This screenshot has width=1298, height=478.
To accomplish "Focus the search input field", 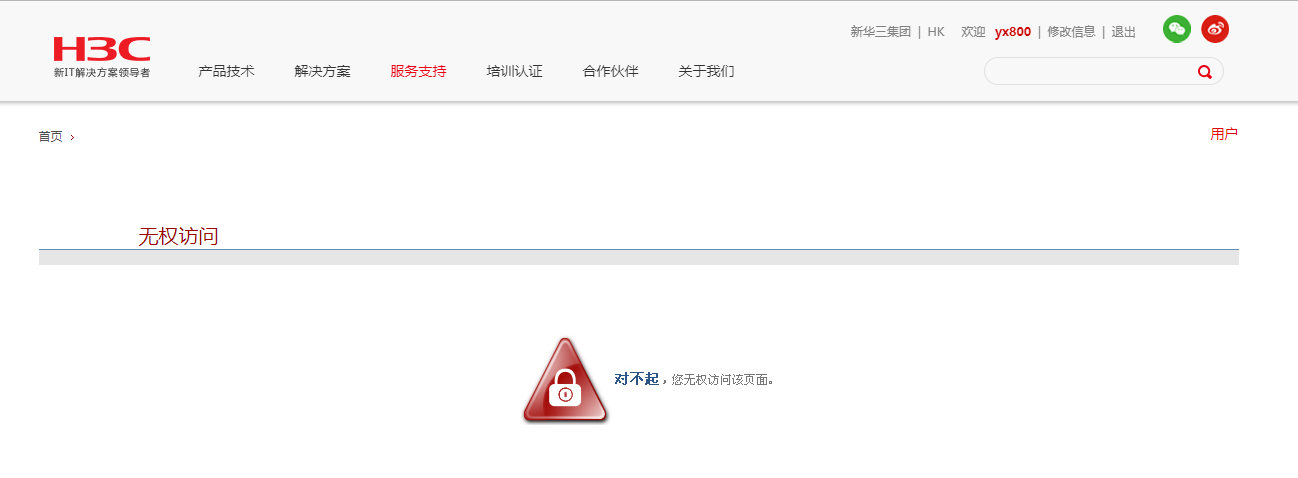I will pyautogui.click(x=1090, y=71).
